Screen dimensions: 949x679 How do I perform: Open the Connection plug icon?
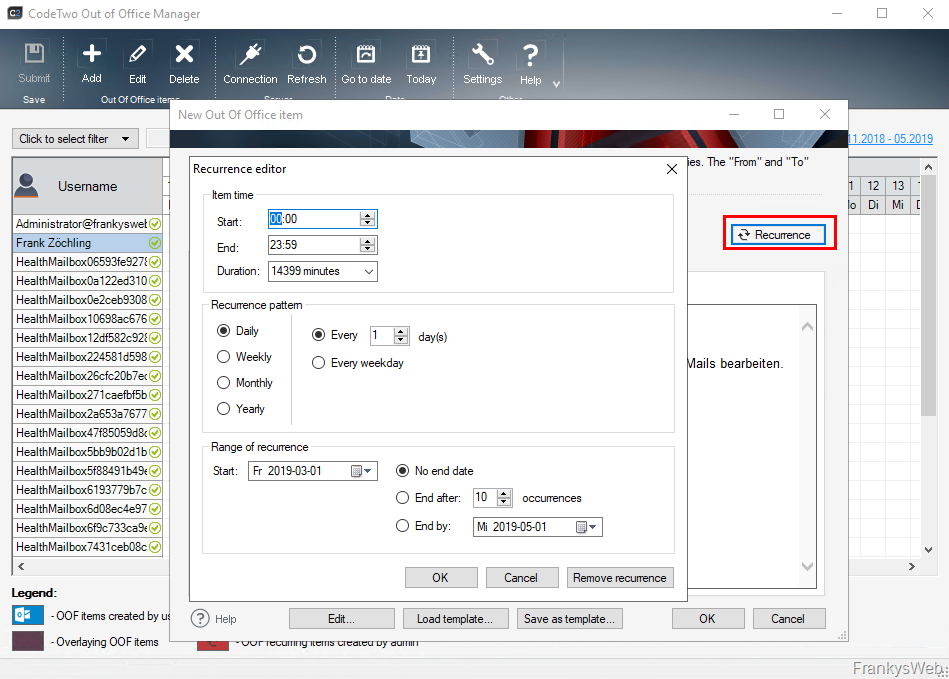click(250, 55)
